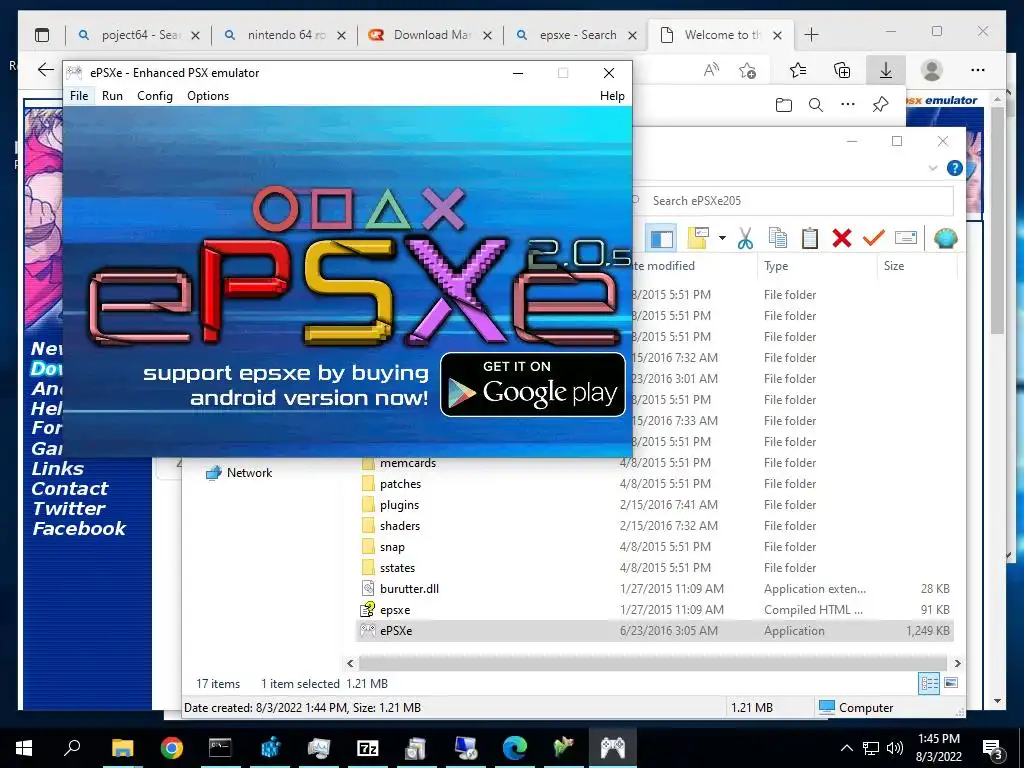Click the Explorer horizontal scrollbar right arrow
The width and height of the screenshot is (1024, 768).
click(x=957, y=663)
